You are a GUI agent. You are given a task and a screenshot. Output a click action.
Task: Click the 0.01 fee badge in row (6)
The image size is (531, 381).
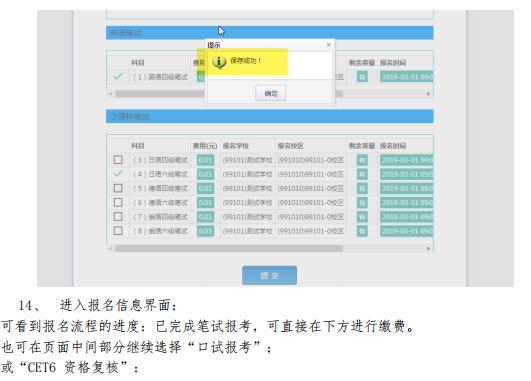click(205, 203)
